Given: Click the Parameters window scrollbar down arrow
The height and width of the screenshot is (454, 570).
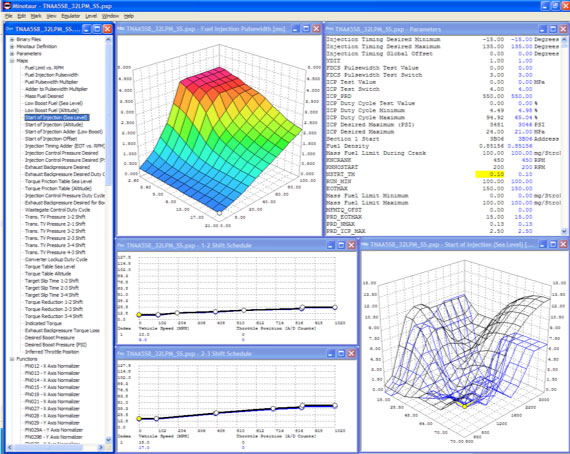Looking at the screenshot, I should (x=564, y=231).
